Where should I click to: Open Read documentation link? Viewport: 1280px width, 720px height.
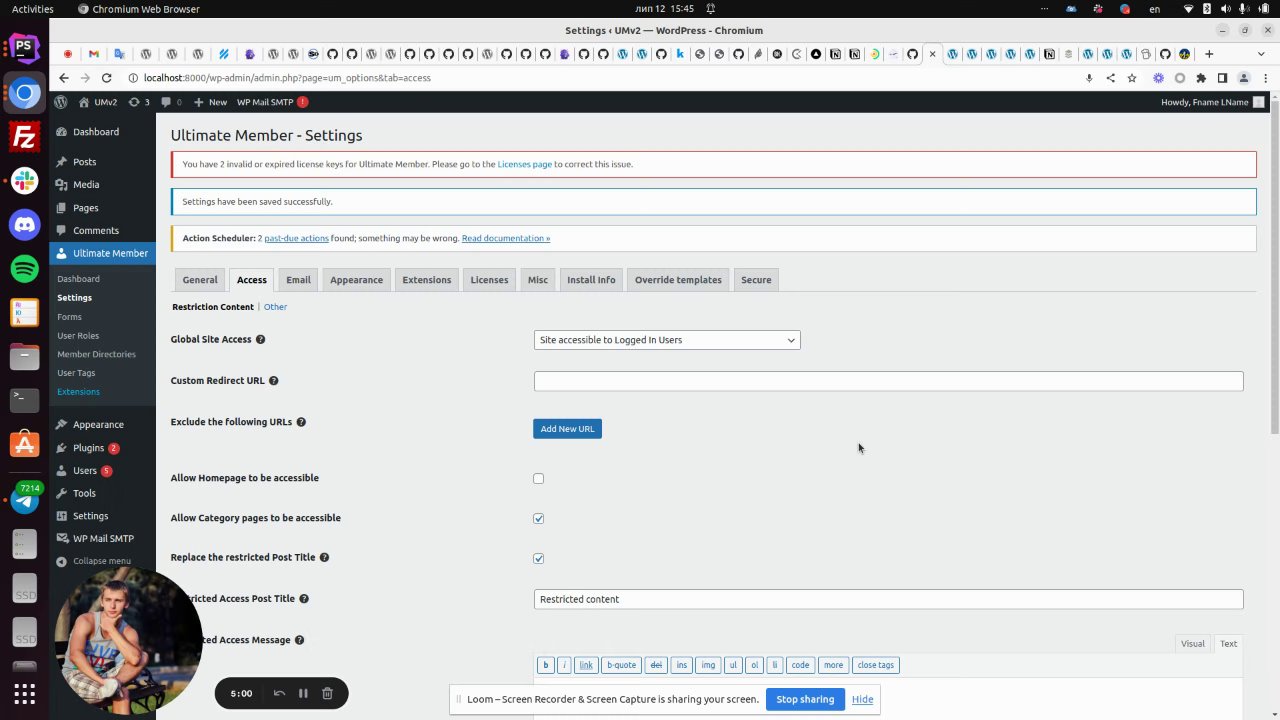pyautogui.click(x=506, y=238)
